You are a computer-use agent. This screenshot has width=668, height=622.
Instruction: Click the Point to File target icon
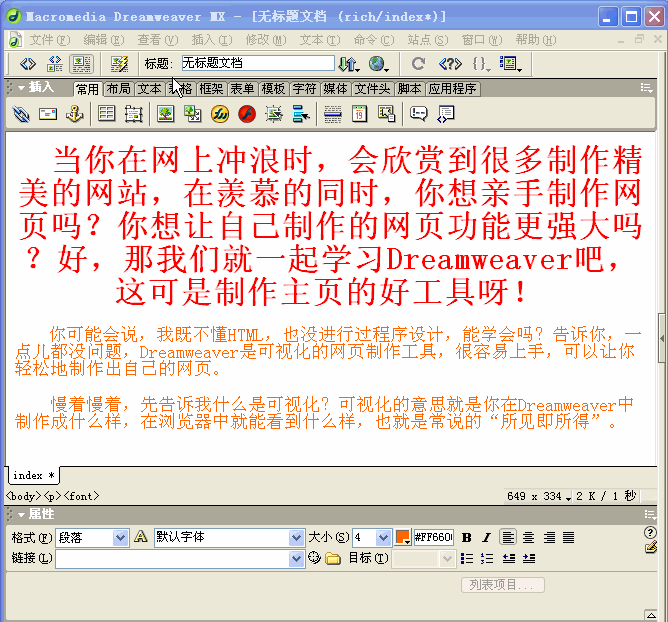pyautogui.click(x=314, y=558)
